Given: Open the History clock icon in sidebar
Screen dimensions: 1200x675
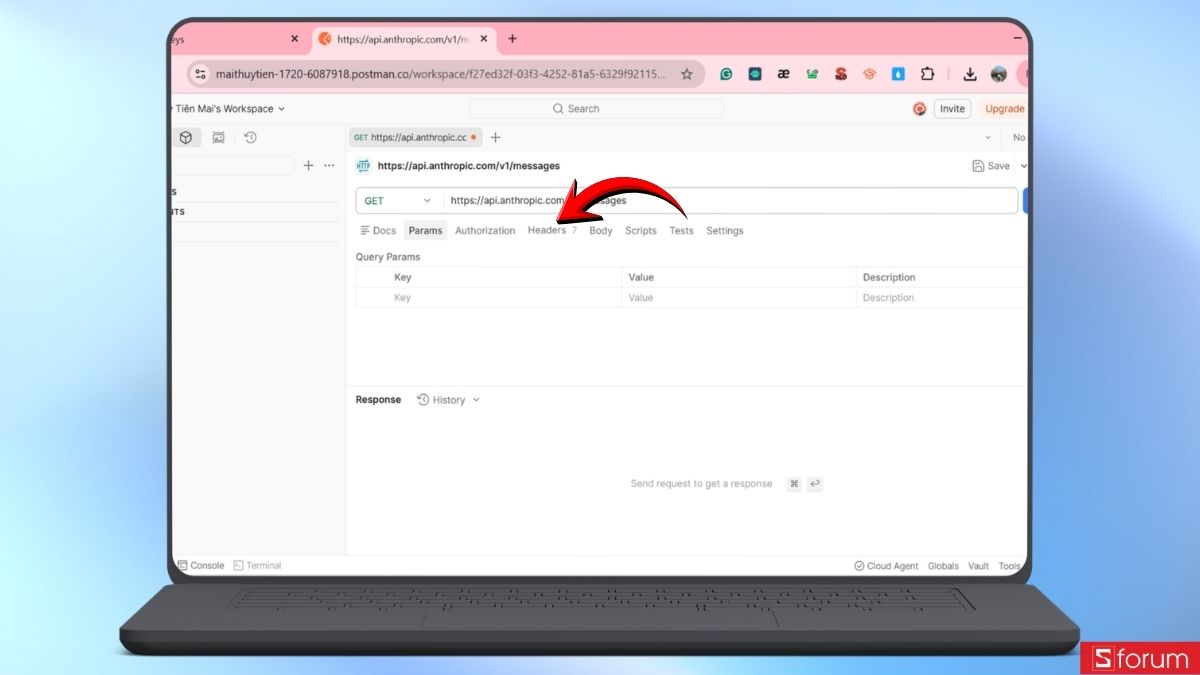Looking at the screenshot, I should click(x=250, y=137).
